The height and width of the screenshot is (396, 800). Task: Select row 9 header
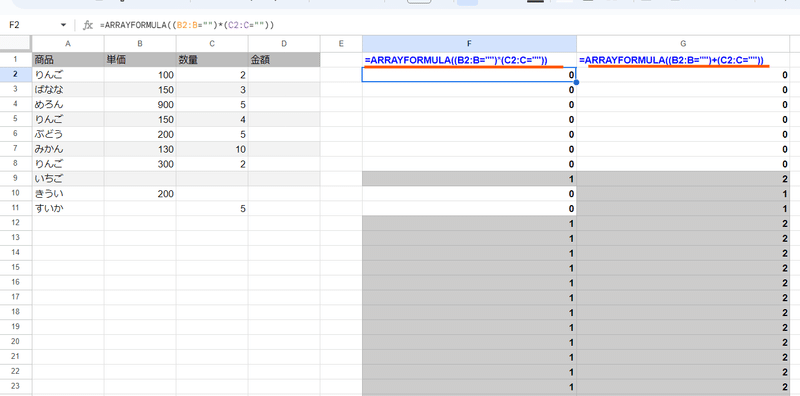click(x=16, y=179)
